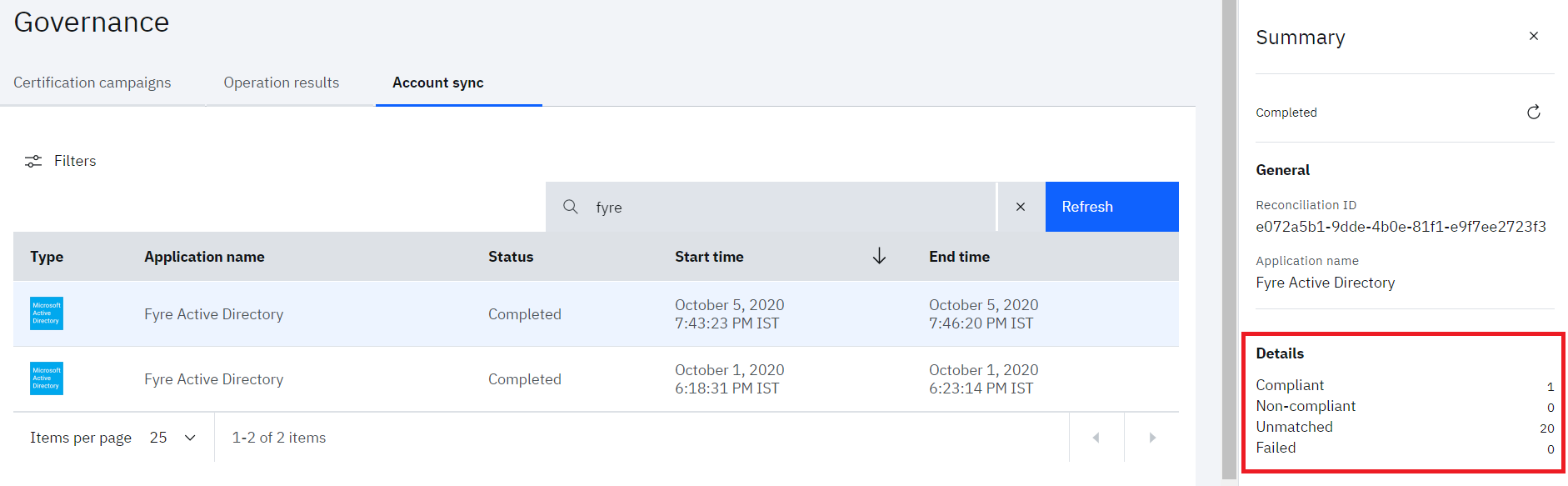Go to the next page arrow
The height and width of the screenshot is (486, 1568).
1152,438
